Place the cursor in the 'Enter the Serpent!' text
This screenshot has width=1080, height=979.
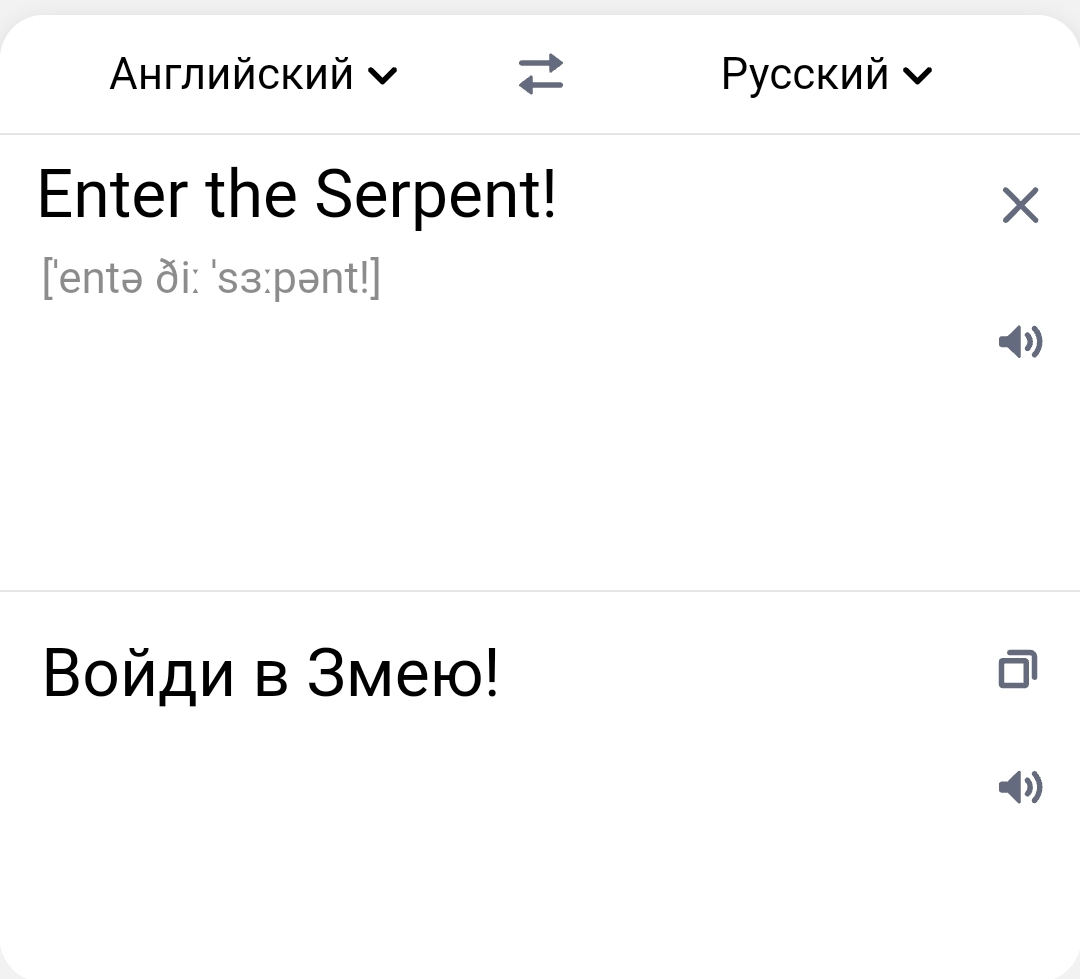click(x=296, y=196)
